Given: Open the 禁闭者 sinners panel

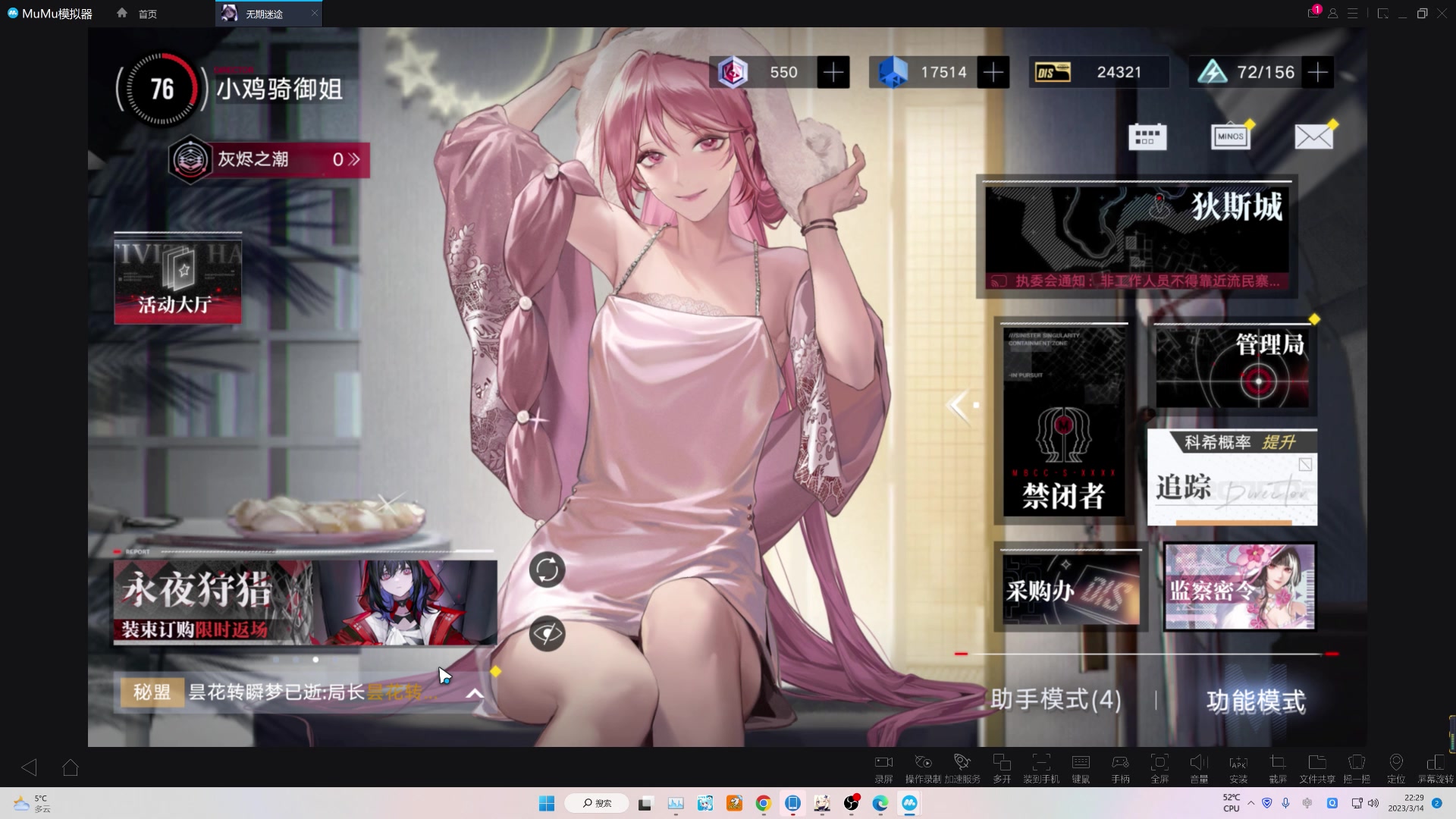Looking at the screenshot, I should click(1064, 422).
